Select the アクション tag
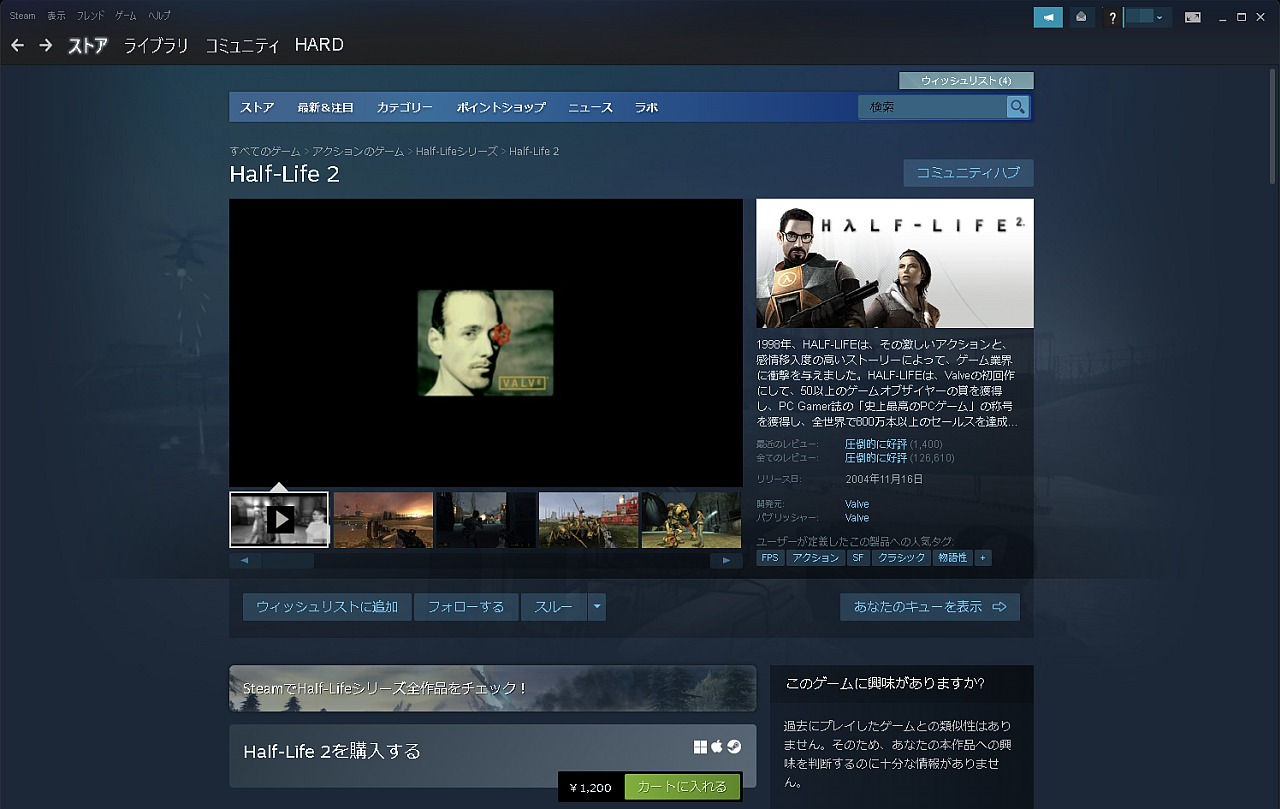 [x=816, y=558]
